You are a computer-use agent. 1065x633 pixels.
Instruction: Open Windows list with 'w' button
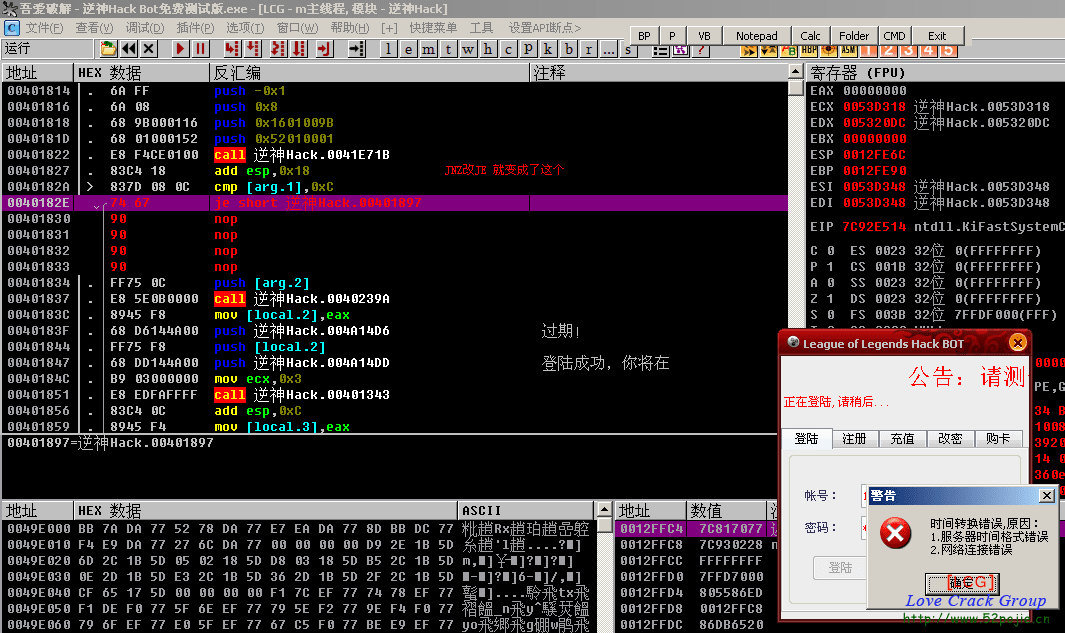(468, 49)
